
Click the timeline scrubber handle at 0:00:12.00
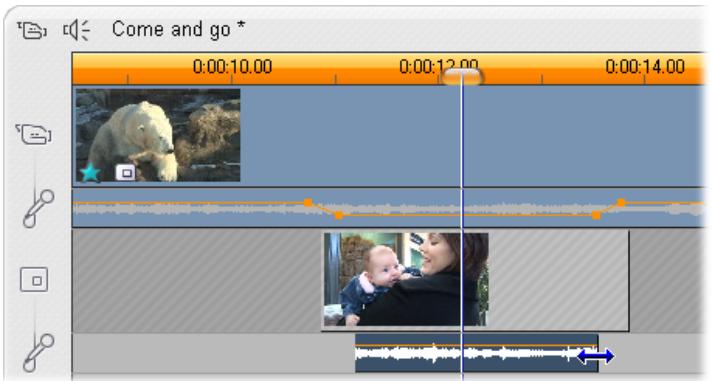click(x=461, y=77)
